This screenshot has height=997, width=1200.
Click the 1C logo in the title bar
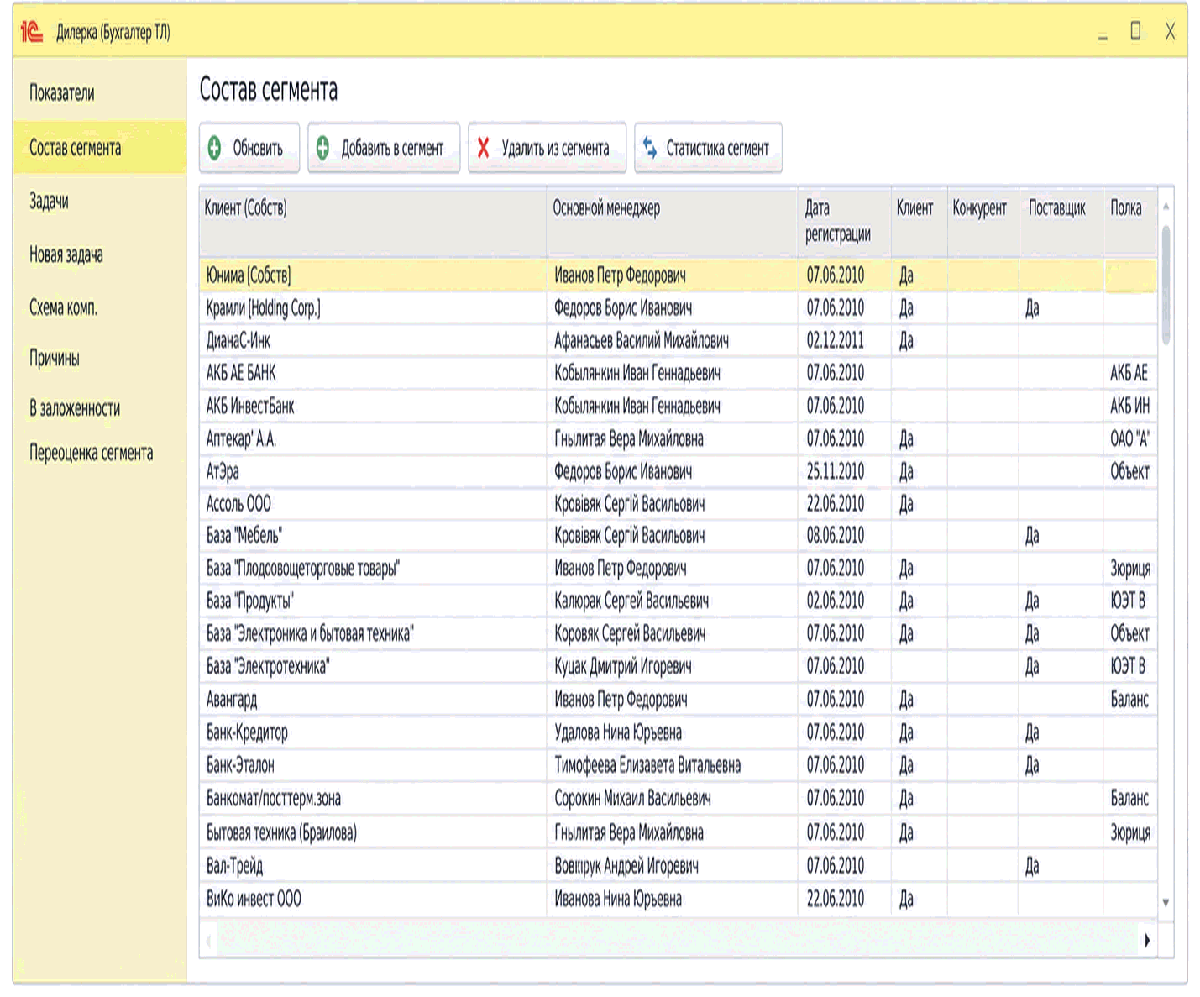pos(30,33)
